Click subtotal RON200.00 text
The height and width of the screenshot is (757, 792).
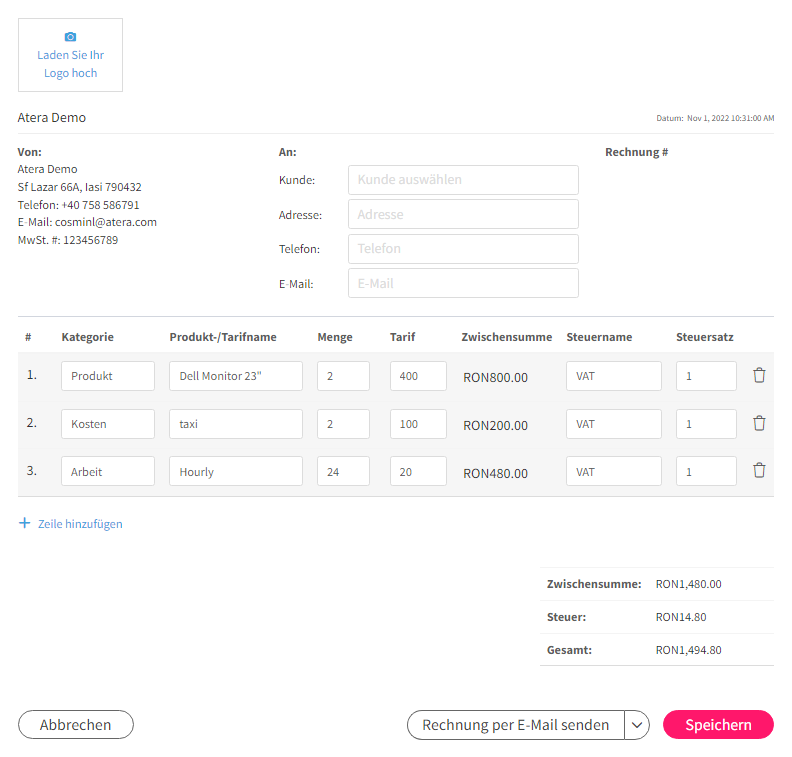[x=496, y=426]
